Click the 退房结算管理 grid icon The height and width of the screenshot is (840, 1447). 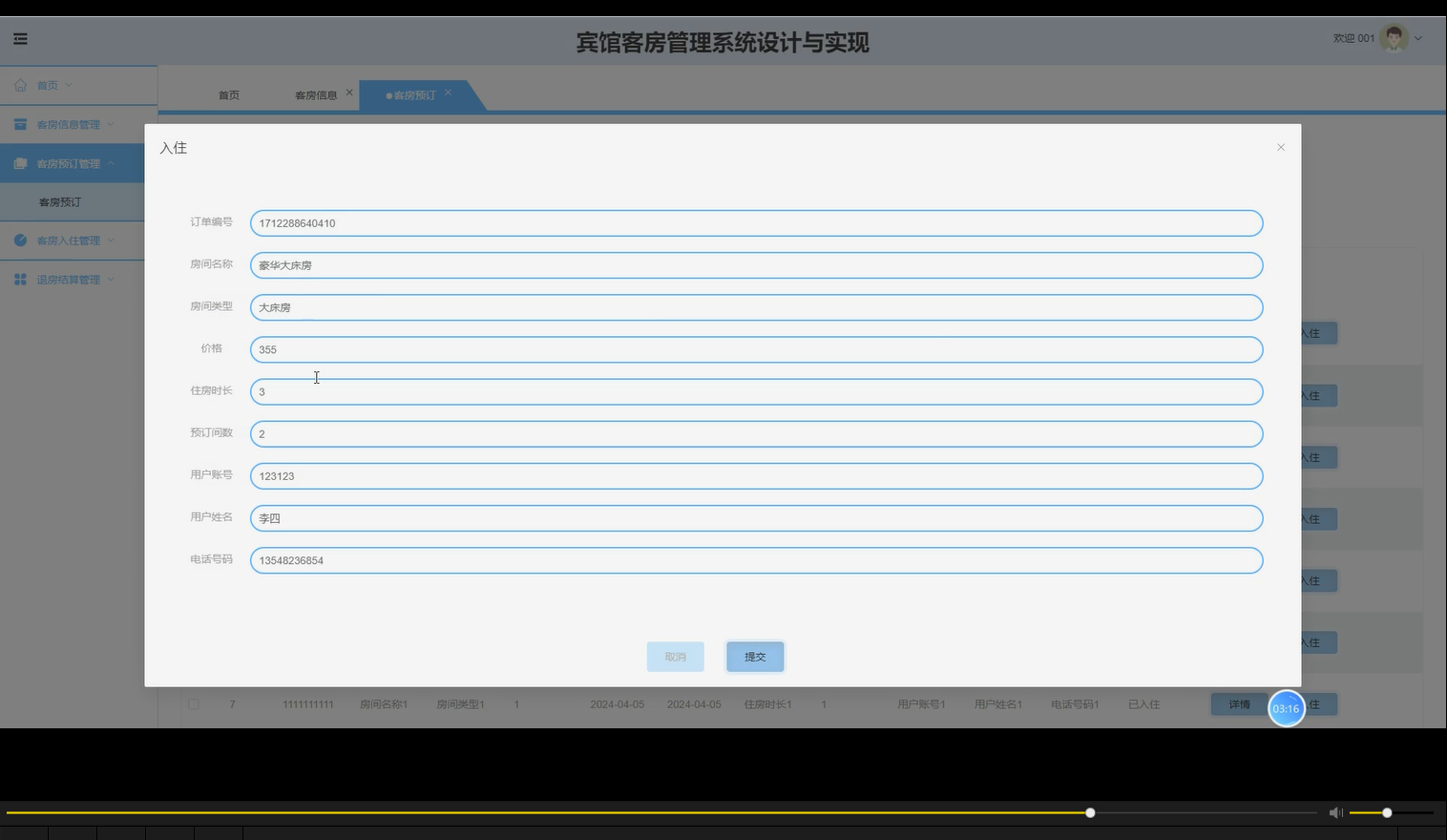pos(20,279)
